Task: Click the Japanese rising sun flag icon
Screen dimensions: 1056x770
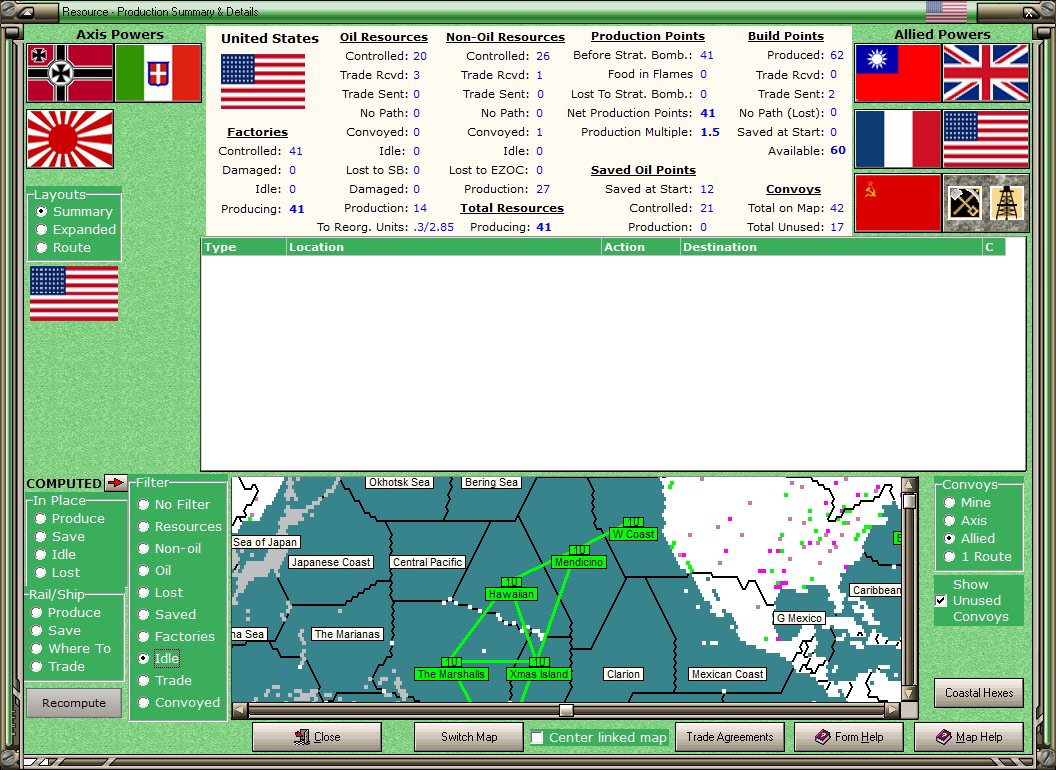Action: pyautogui.click(x=69, y=139)
